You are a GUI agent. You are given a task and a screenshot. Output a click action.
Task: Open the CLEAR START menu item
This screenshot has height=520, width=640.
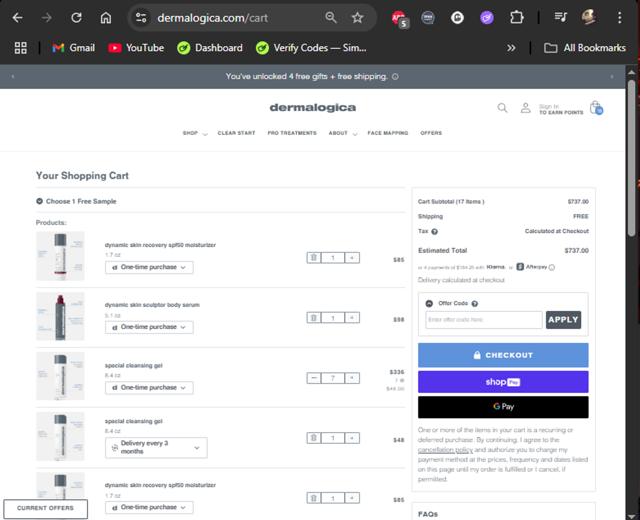[x=236, y=133]
